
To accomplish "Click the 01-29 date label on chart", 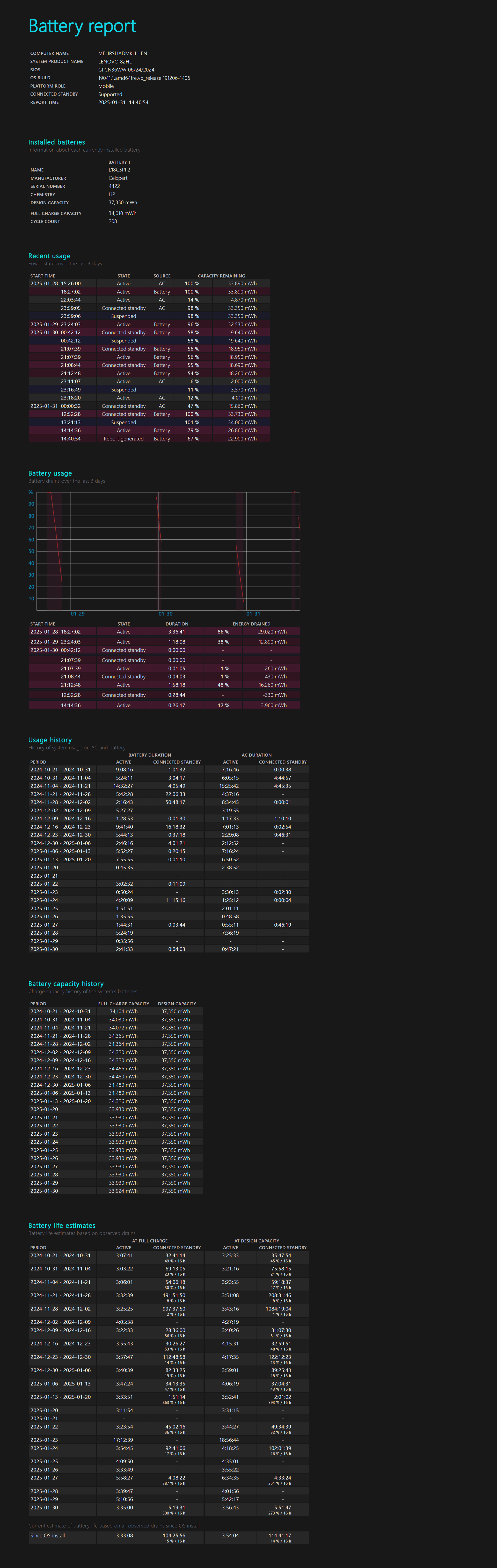I will (x=77, y=614).
